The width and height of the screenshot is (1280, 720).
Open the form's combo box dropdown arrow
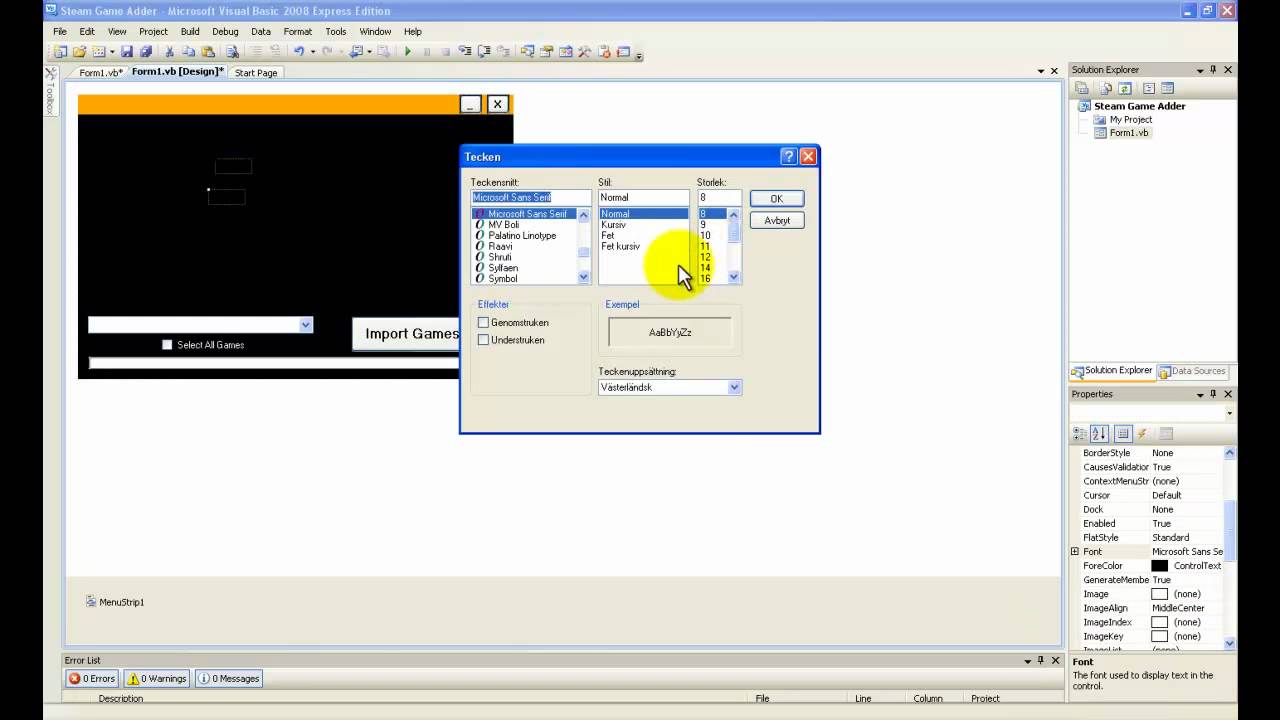(306, 324)
